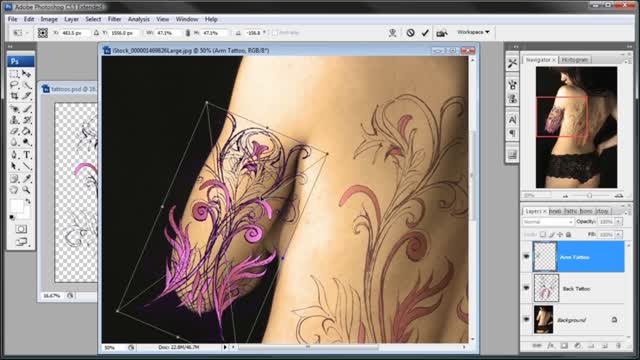Hide the Background layer
The width and height of the screenshot is (640, 360).
tap(526, 319)
